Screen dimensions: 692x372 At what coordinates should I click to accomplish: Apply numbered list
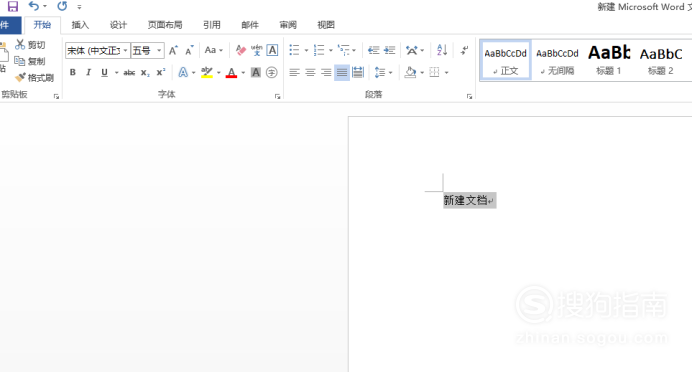(x=319, y=50)
